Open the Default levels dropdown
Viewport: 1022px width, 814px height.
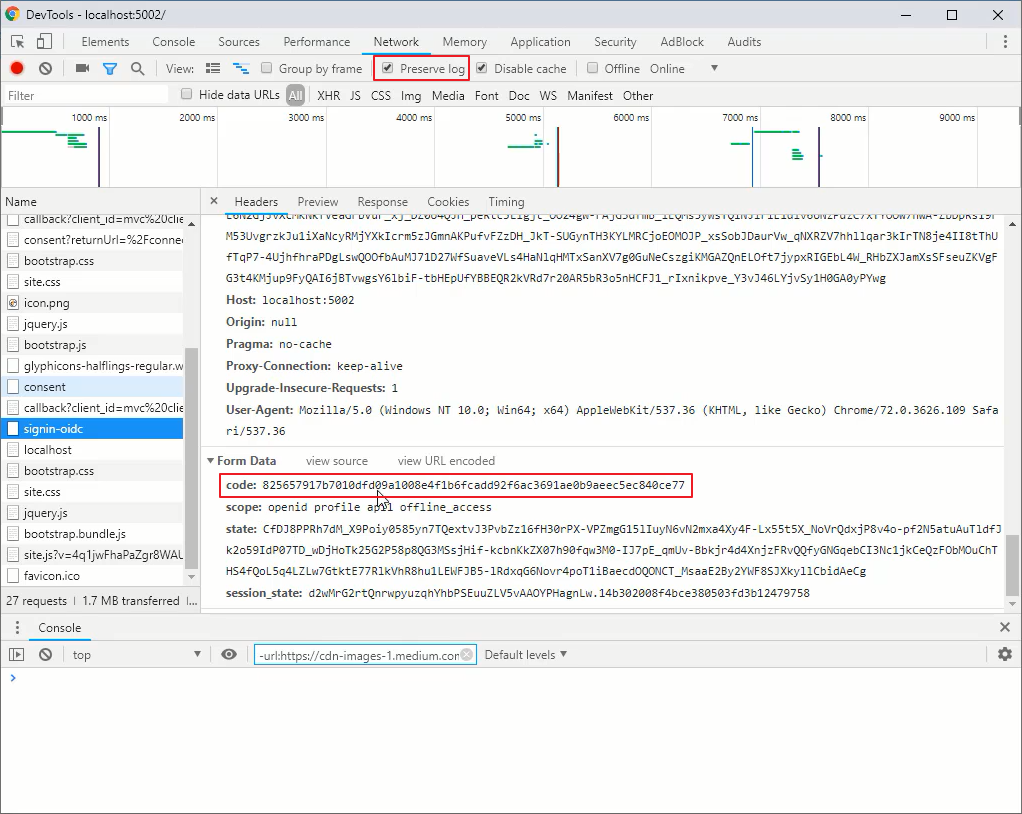coord(525,654)
